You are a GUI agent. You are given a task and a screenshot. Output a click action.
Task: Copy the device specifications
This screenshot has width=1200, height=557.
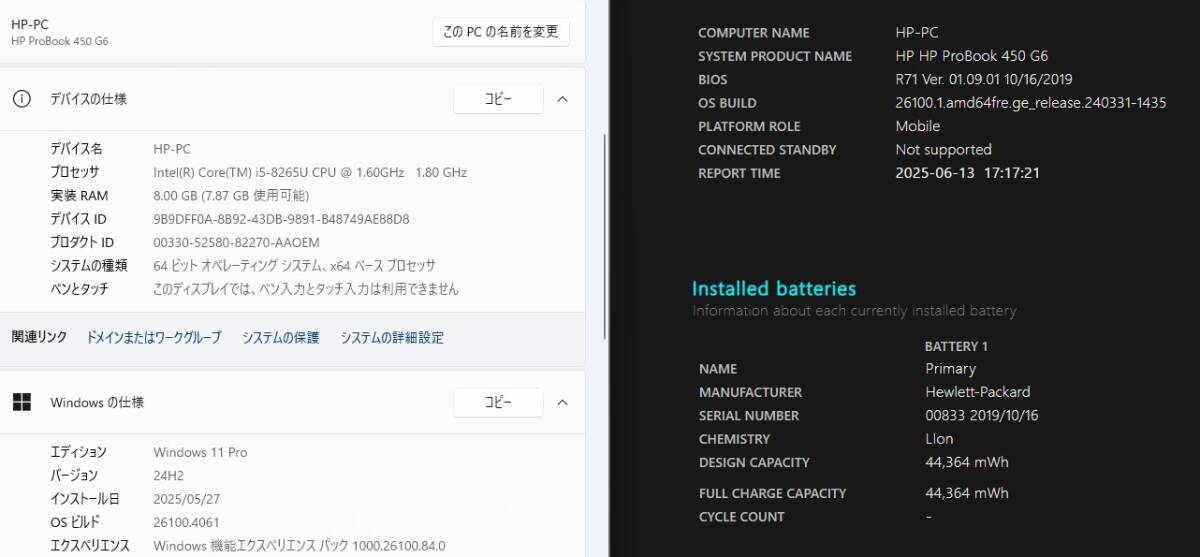pos(498,99)
